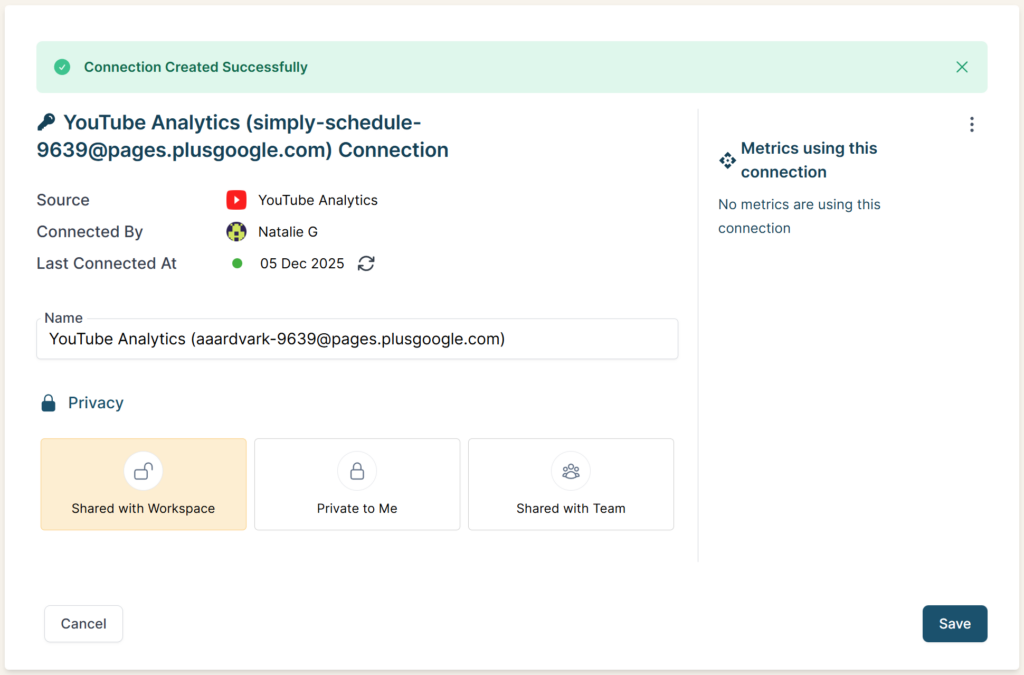Click the metrics icon in right panel
This screenshot has width=1024, height=675.
coord(727,160)
